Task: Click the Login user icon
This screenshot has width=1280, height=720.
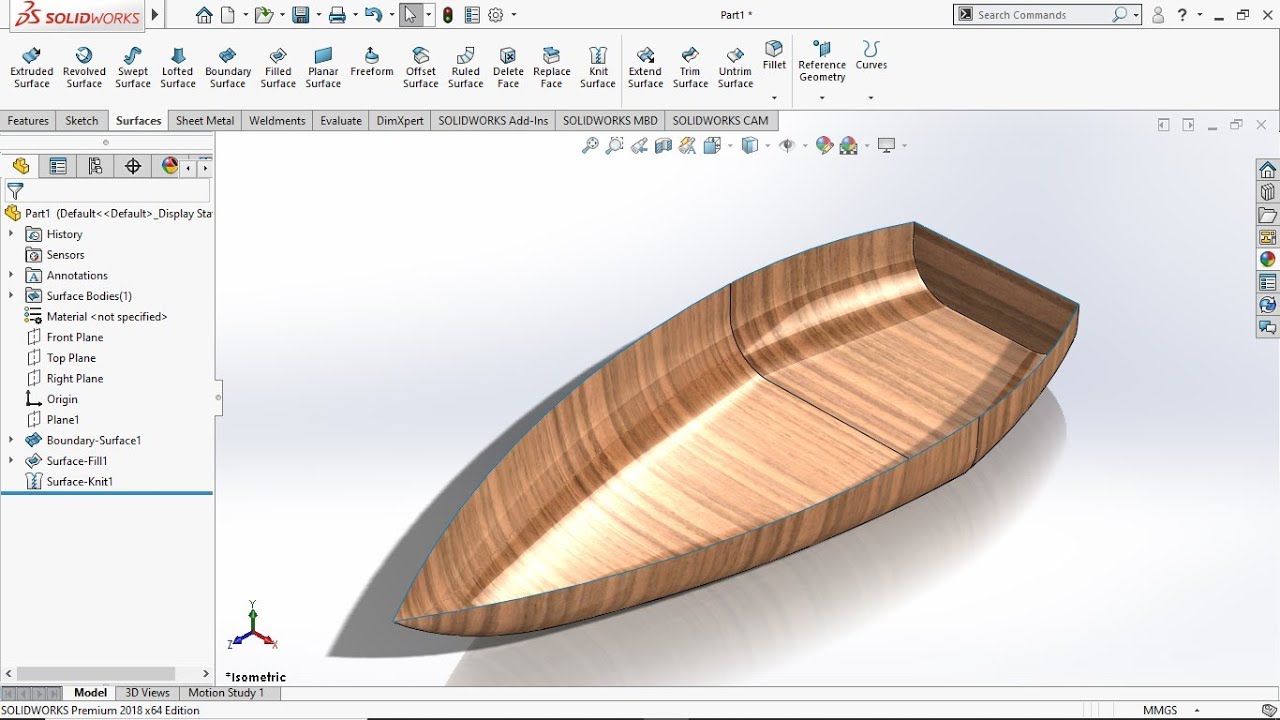Action: [x=1158, y=15]
